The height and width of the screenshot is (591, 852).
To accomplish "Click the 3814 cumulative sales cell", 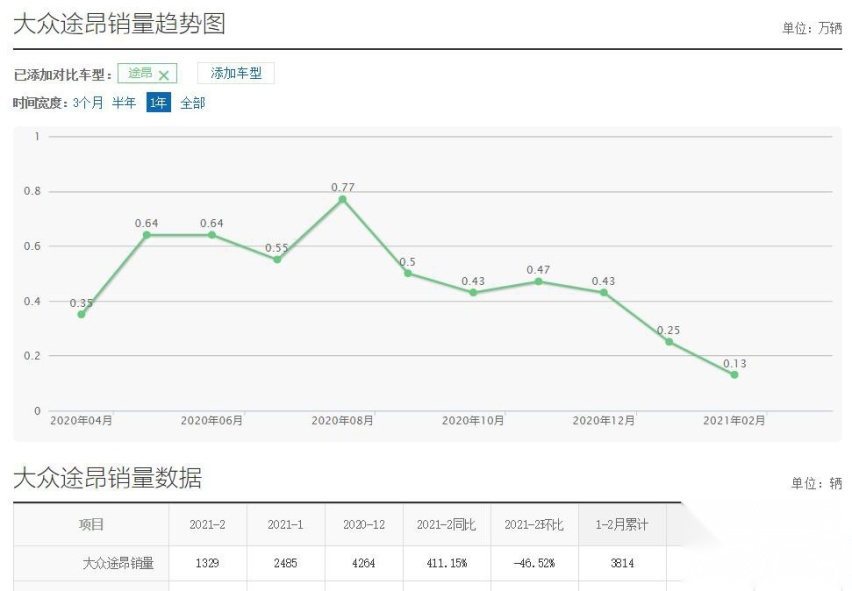I will [622, 563].
